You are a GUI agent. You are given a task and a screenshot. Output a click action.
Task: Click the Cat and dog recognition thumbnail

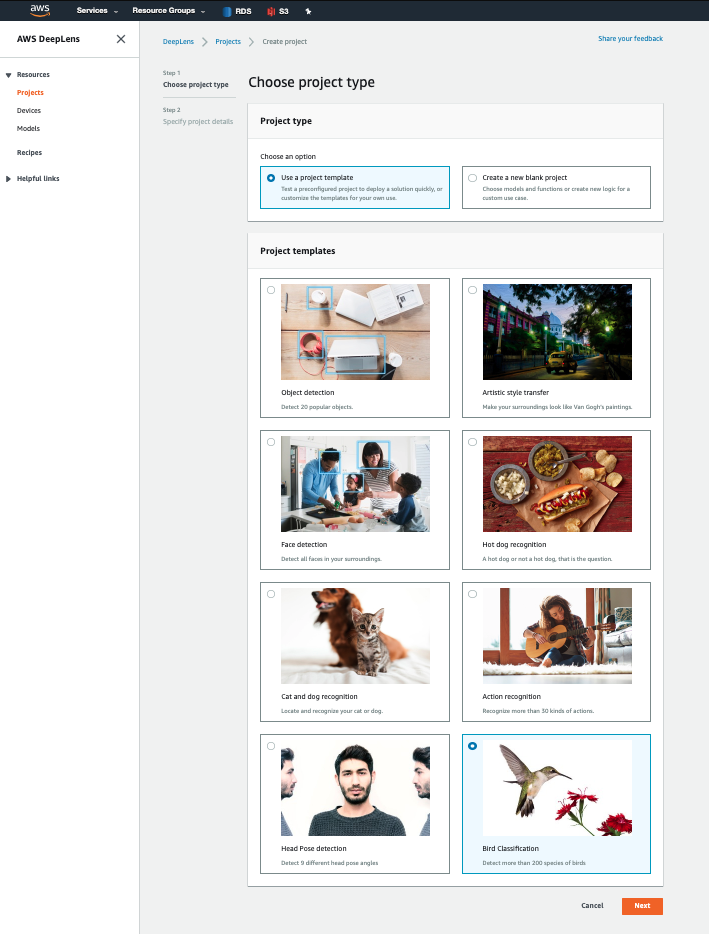point(355,635)
